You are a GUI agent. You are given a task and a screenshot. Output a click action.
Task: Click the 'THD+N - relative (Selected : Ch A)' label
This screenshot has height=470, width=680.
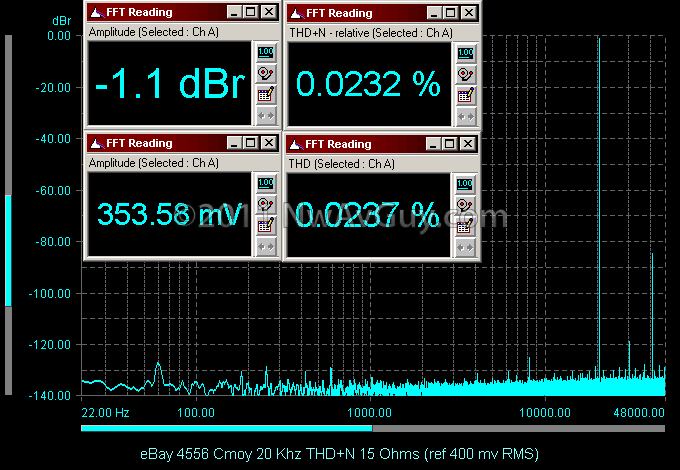371,33
